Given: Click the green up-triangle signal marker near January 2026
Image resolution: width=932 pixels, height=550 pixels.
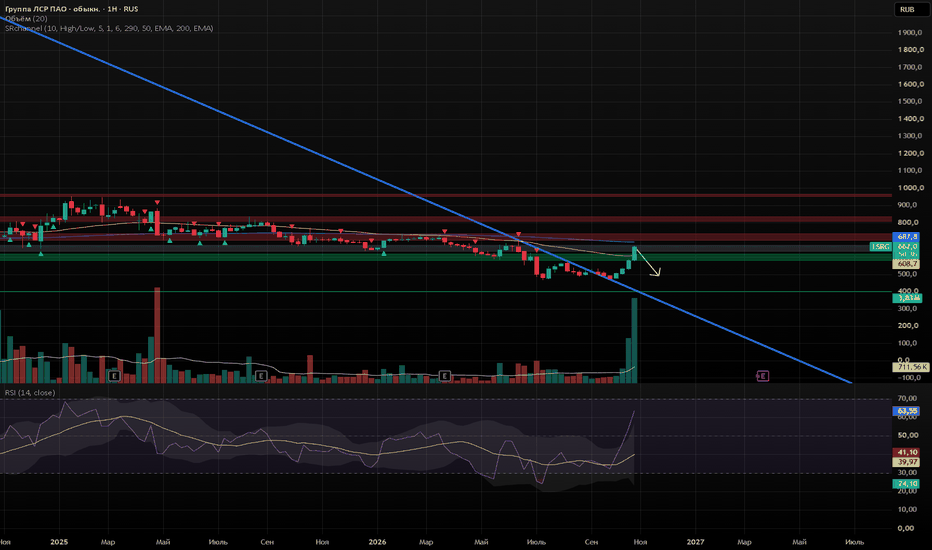Looking at the screenshot, I should (x=383, y=254).
